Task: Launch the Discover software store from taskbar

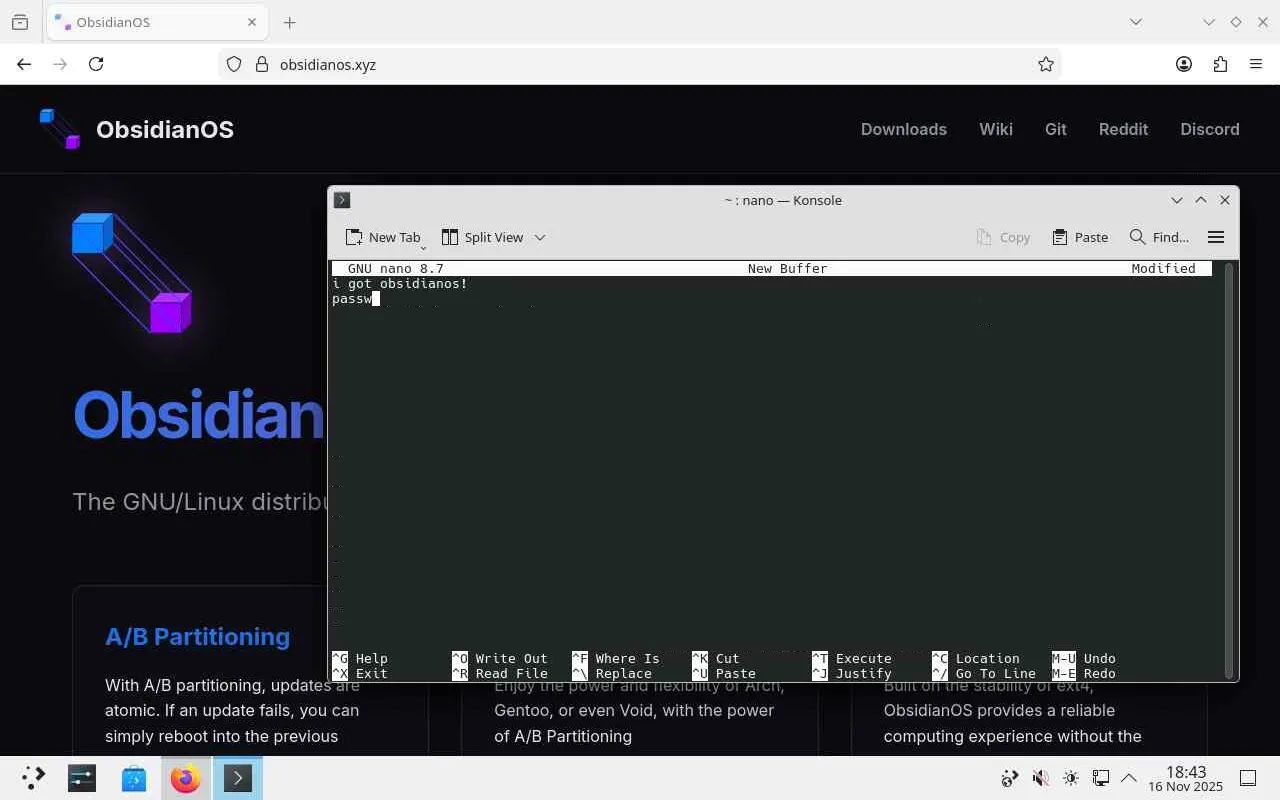Action: pyautogui.click(x=134, y=778)
